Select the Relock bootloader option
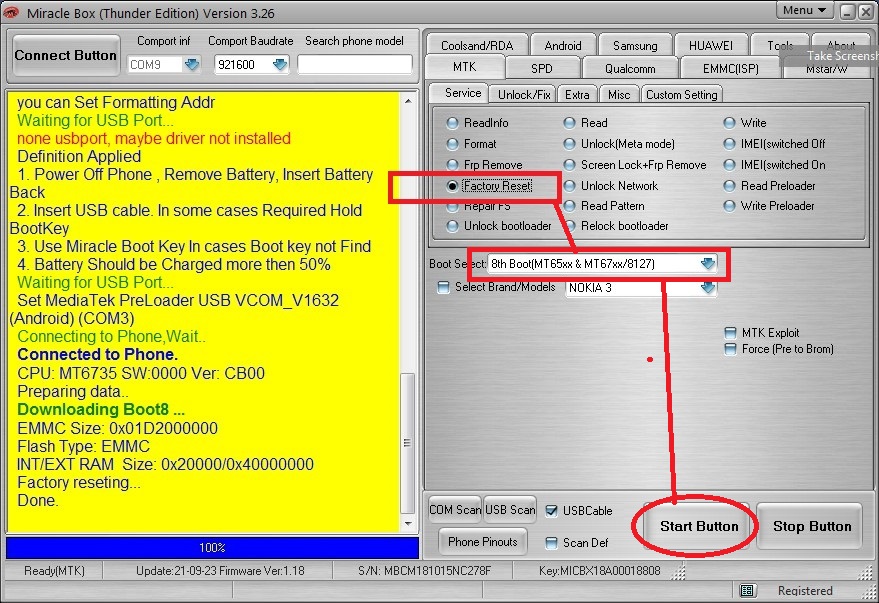879x603 pixels. (570, 226)
